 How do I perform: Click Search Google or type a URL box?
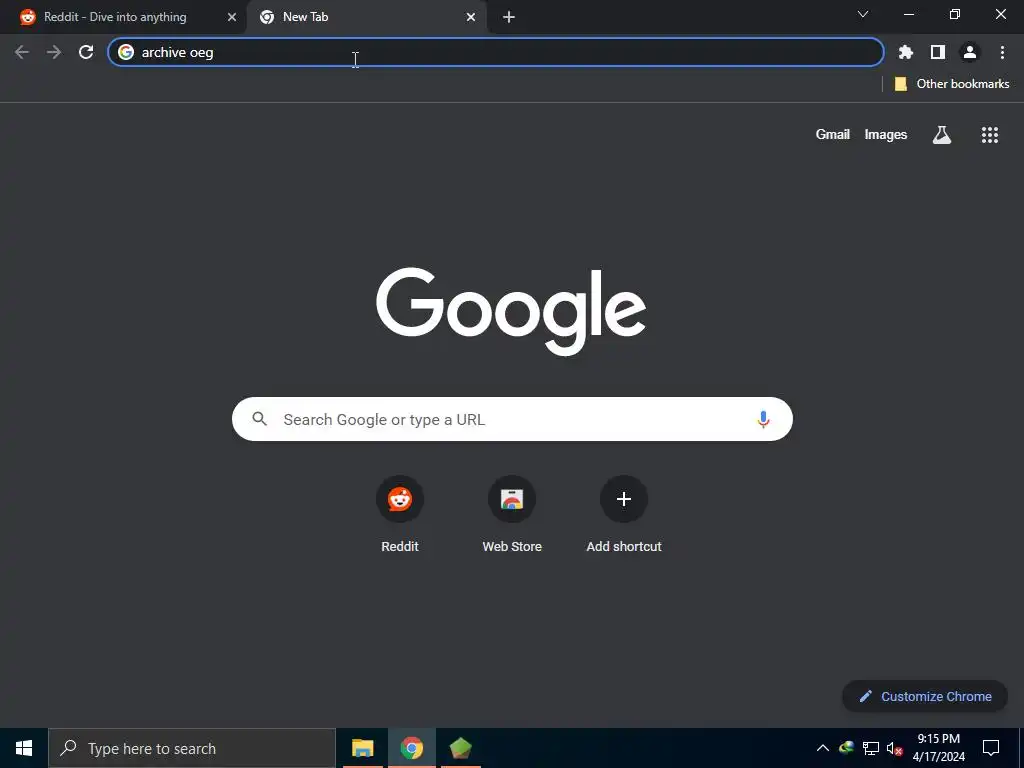[512, 419]
